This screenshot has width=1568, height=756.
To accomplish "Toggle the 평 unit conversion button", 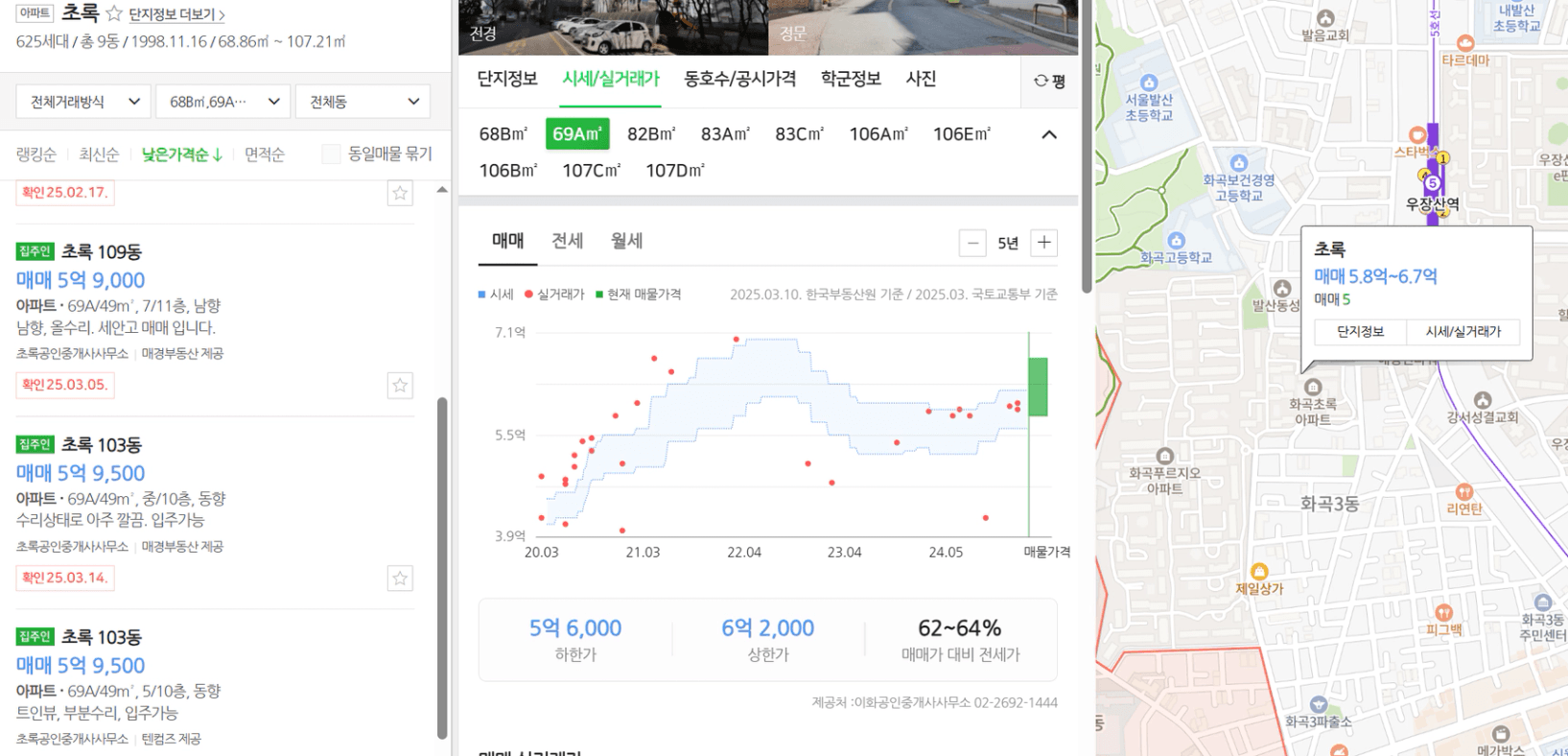I will click(1049, 82).
